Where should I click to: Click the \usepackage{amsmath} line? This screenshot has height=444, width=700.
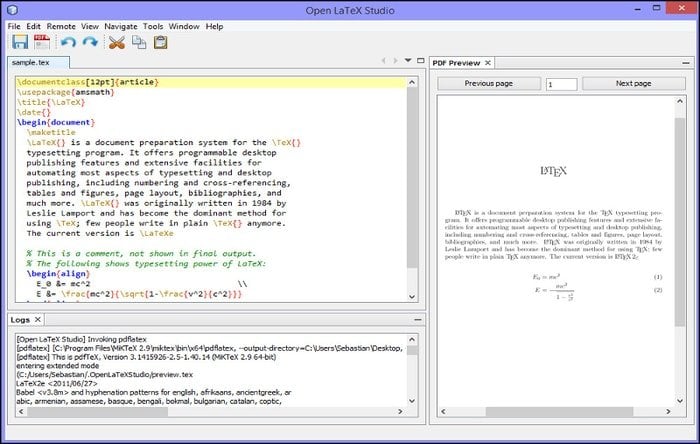click(x=66, y=92)
